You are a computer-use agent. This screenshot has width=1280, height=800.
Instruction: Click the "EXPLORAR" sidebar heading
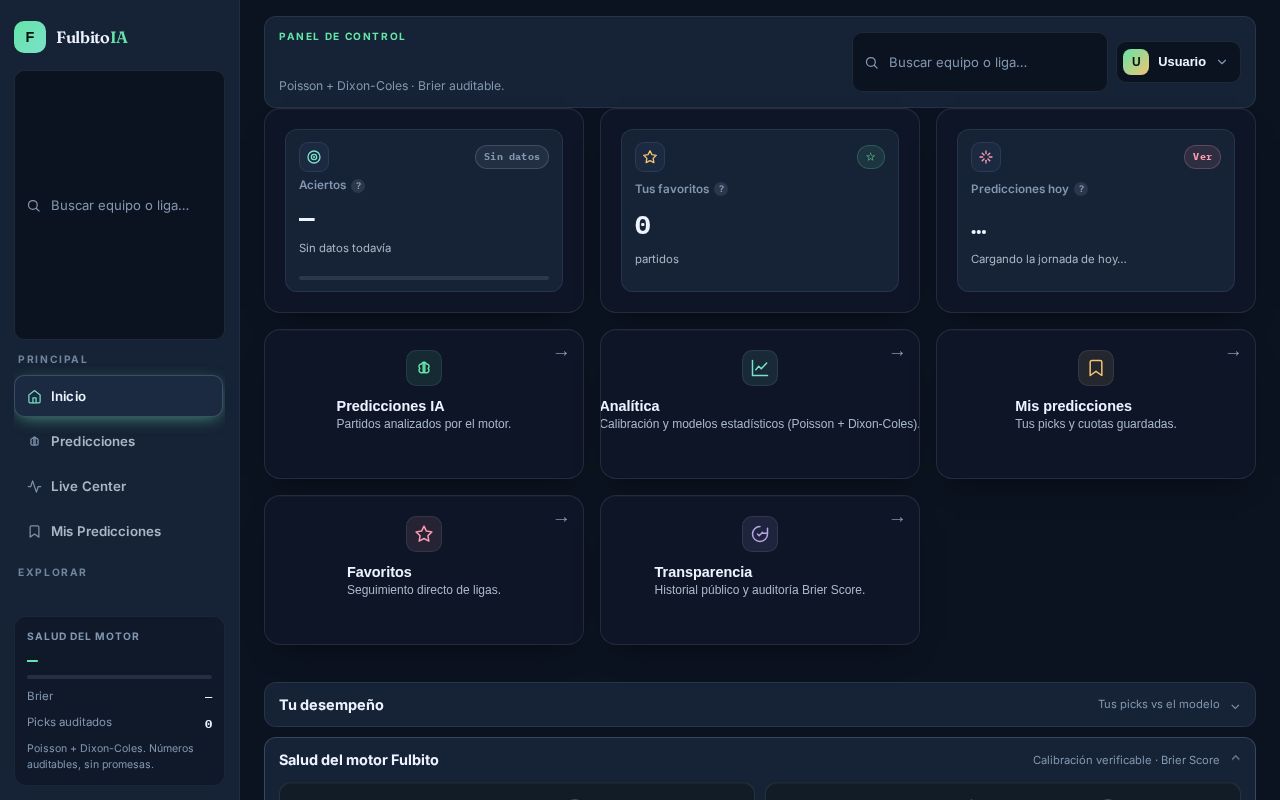(x=53, y=572)
